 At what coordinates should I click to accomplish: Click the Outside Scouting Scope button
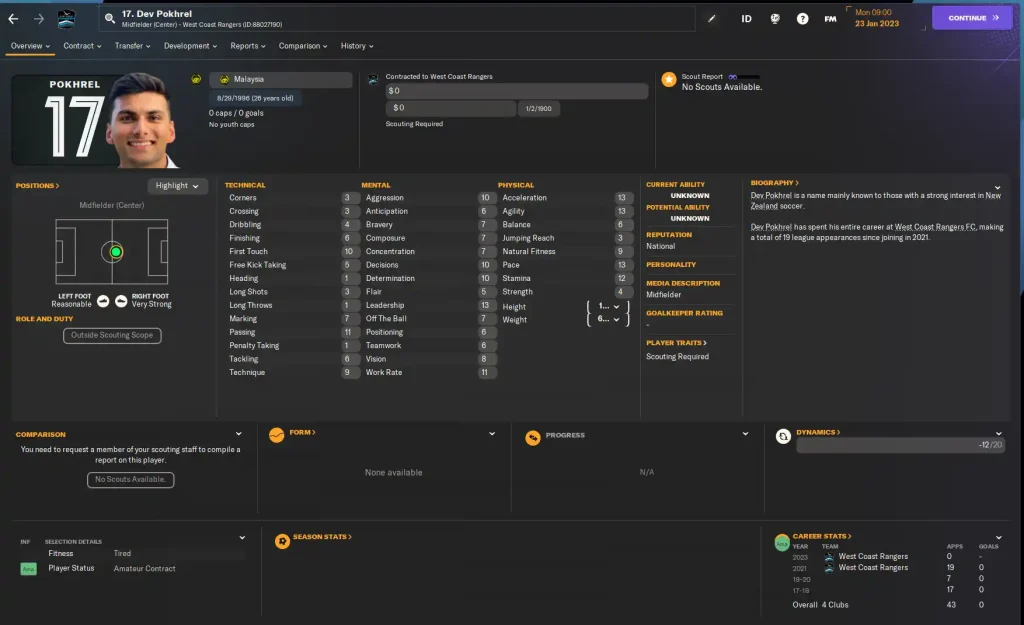(112, 336)
